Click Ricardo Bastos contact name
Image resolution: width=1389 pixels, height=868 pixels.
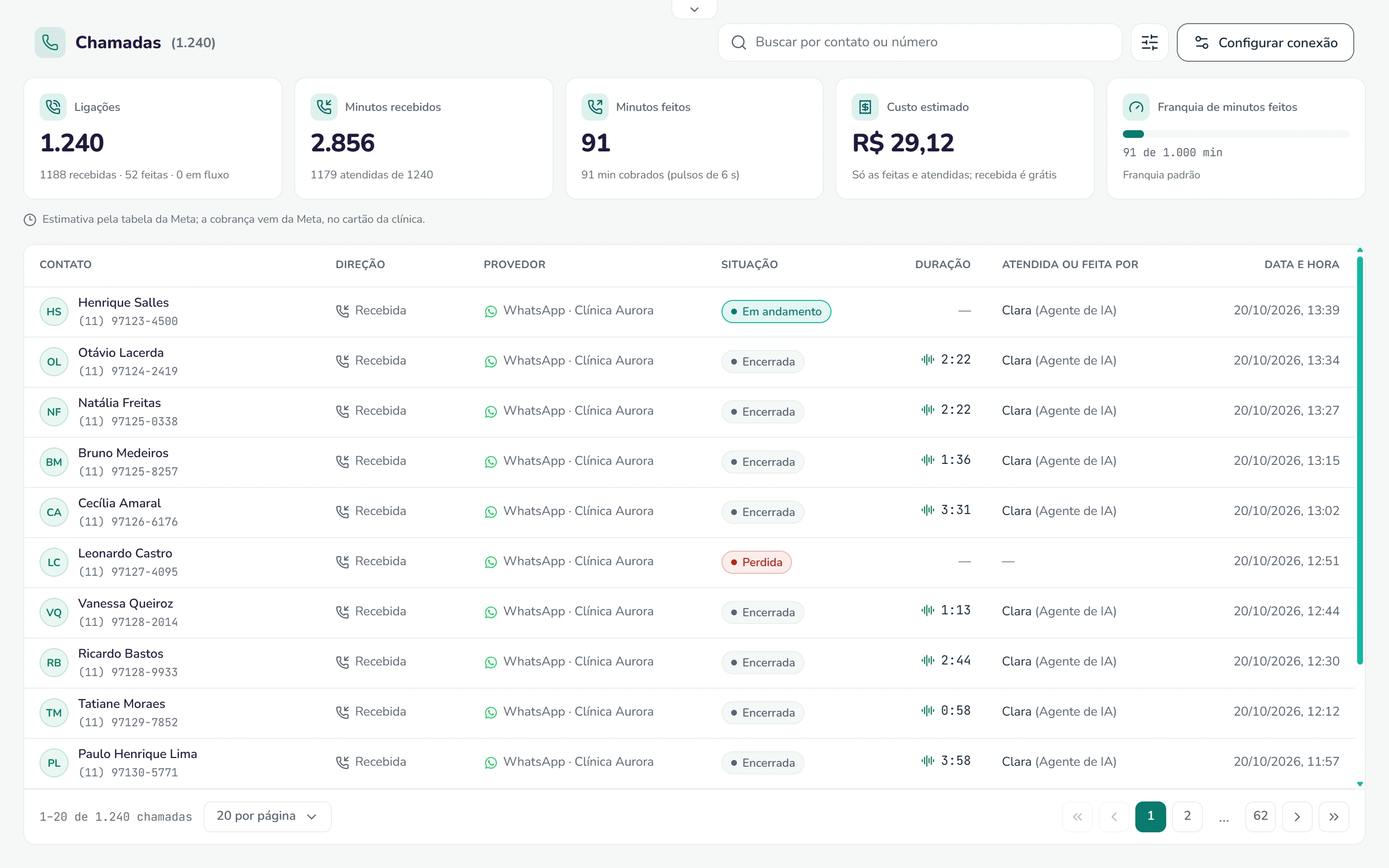click(x=121, y=654)
